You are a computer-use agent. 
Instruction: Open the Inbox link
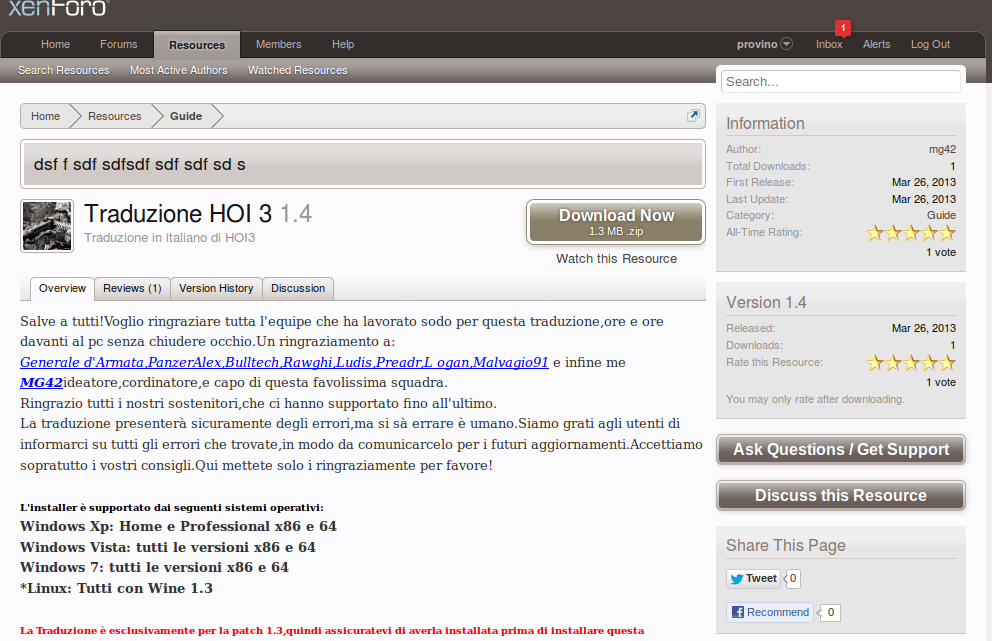(x=829, y=44)
